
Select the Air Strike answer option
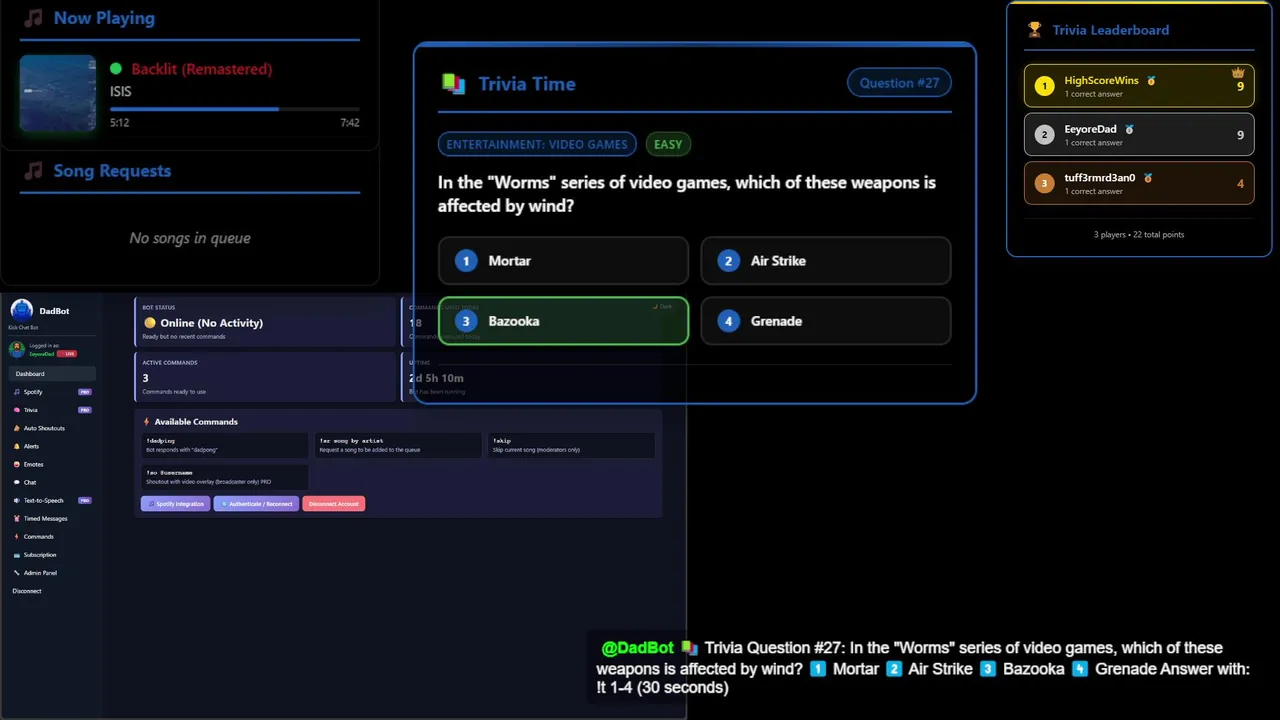826,261
